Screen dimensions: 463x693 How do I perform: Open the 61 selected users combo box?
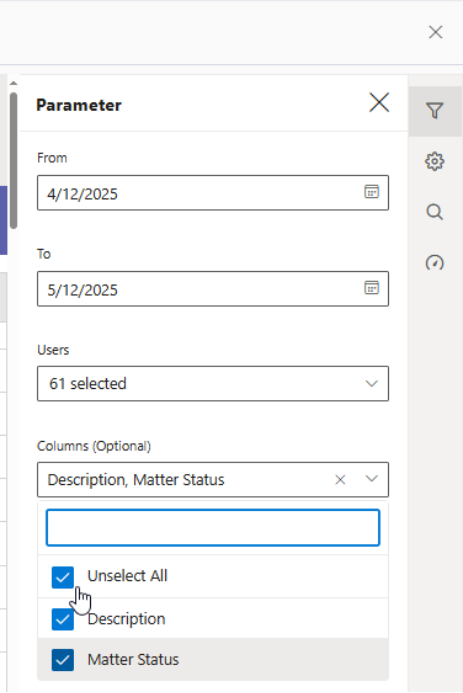coord(213,384)
